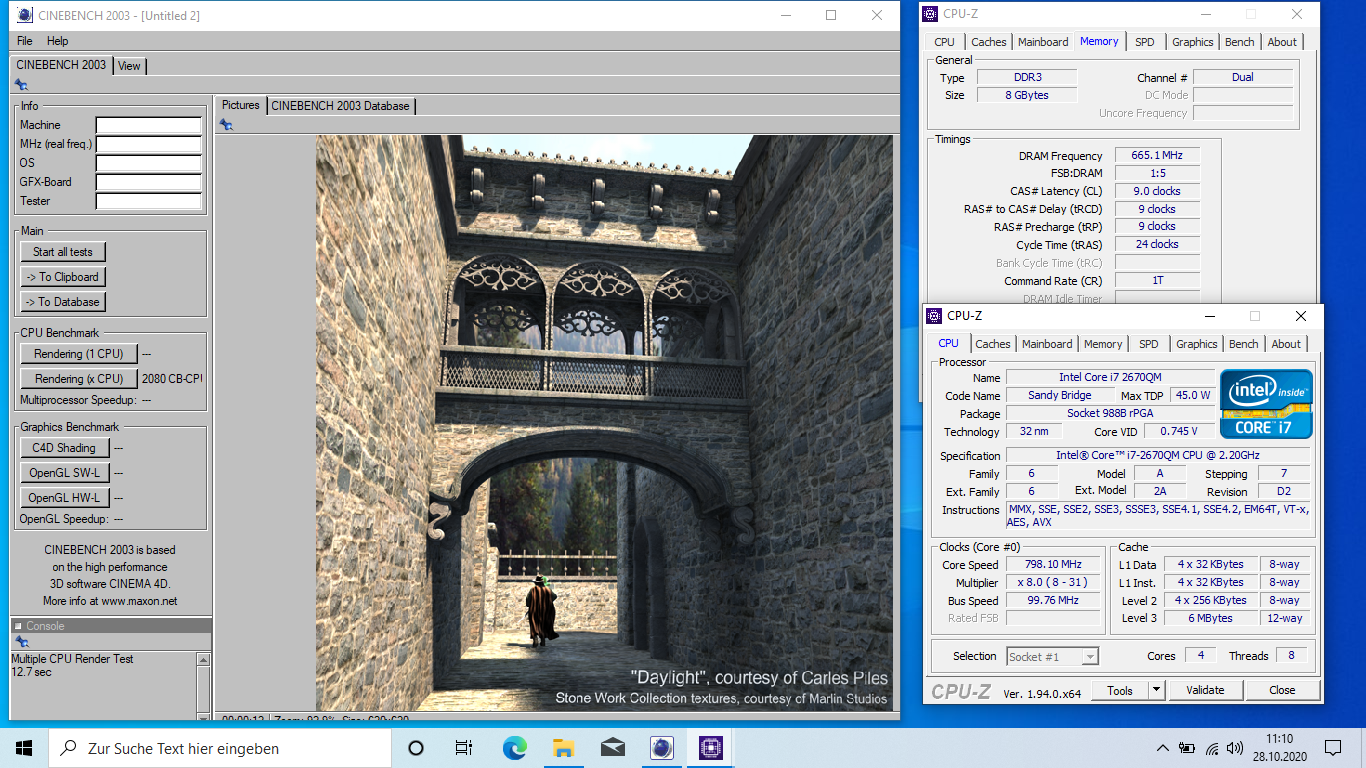
Task: Open Mainboard tab in back CPU-Z window
Action: pos(1043,42)
